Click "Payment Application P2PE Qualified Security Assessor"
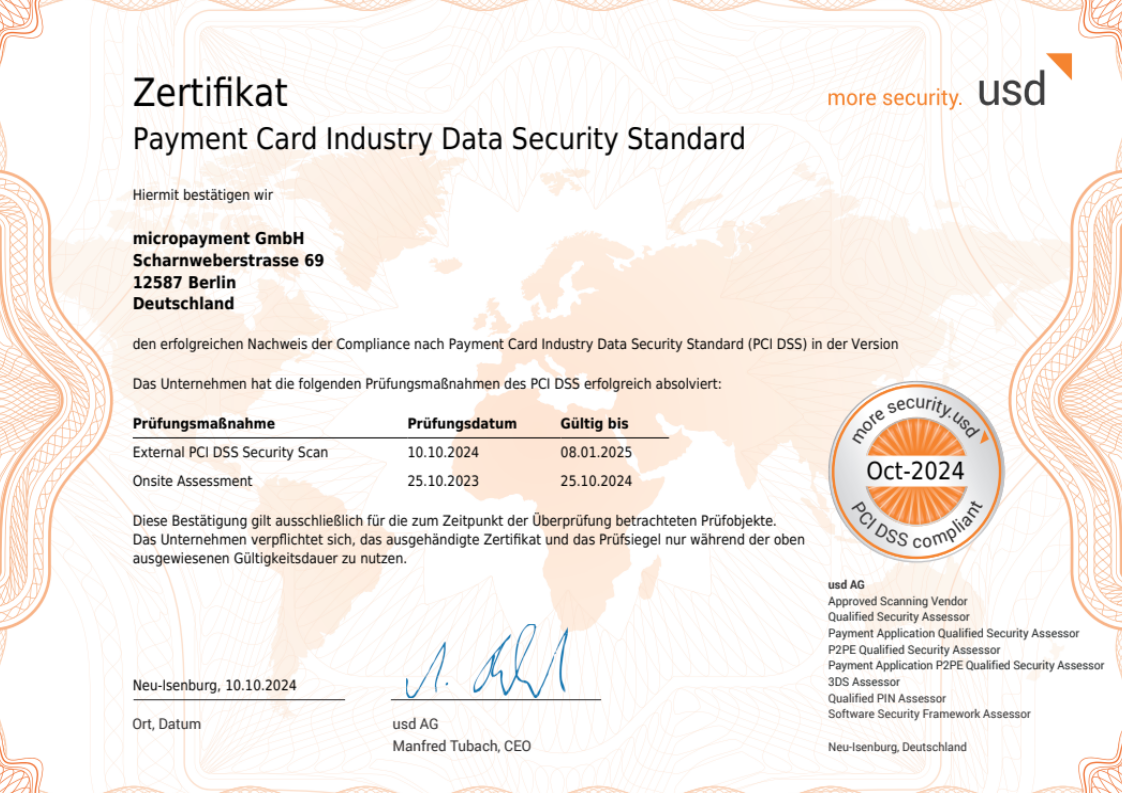 pos(966,666)
